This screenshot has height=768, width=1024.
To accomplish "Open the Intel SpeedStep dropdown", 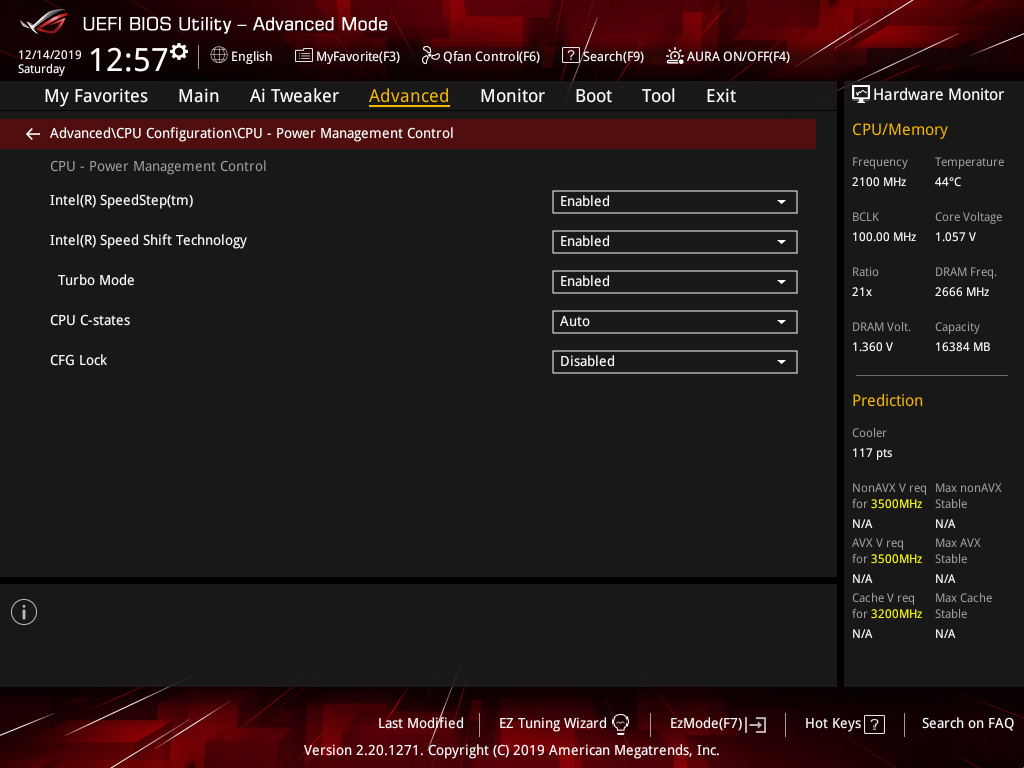I will pyautogui.click(x=675, y=202).
